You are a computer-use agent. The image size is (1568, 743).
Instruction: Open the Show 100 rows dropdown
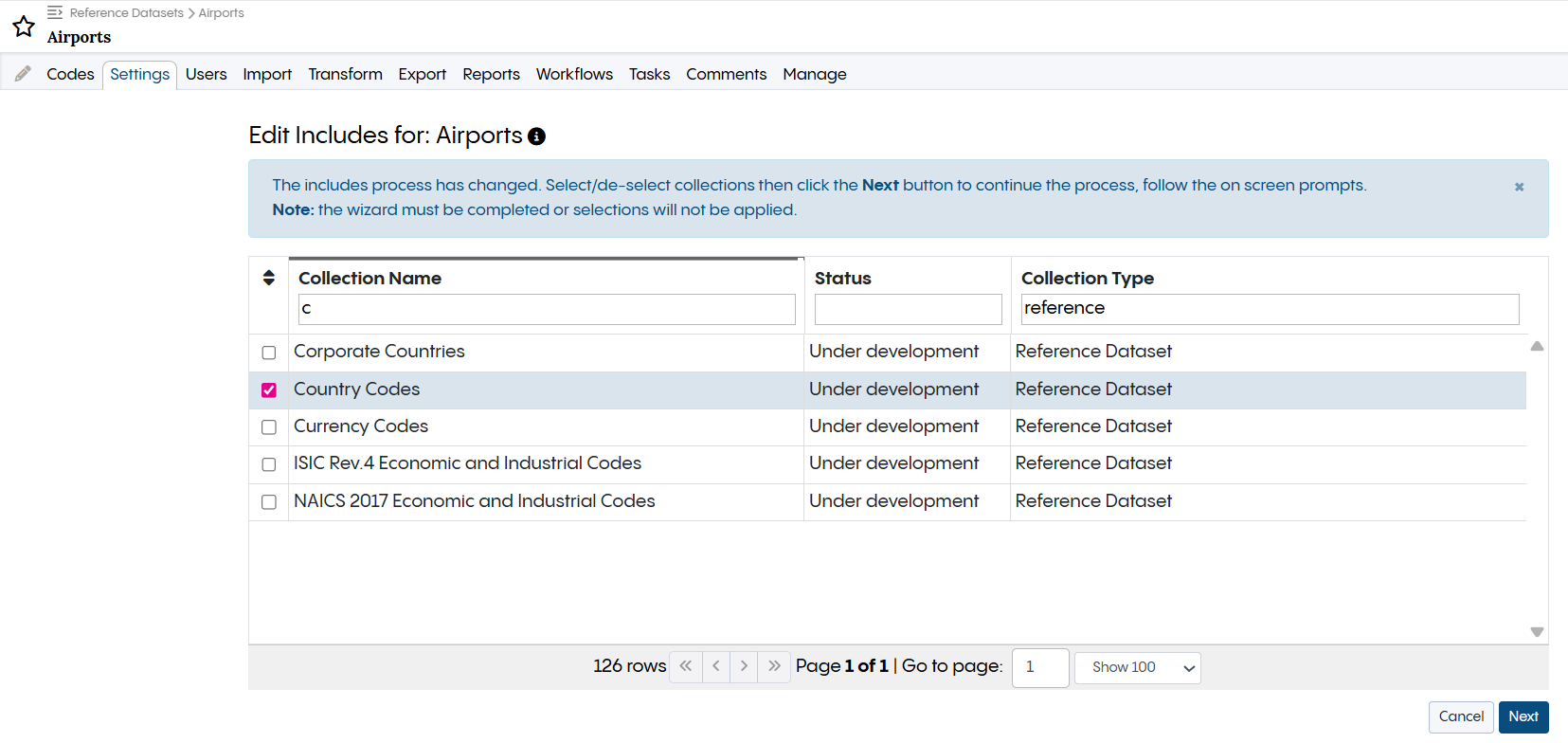(x=1137, y=667)
